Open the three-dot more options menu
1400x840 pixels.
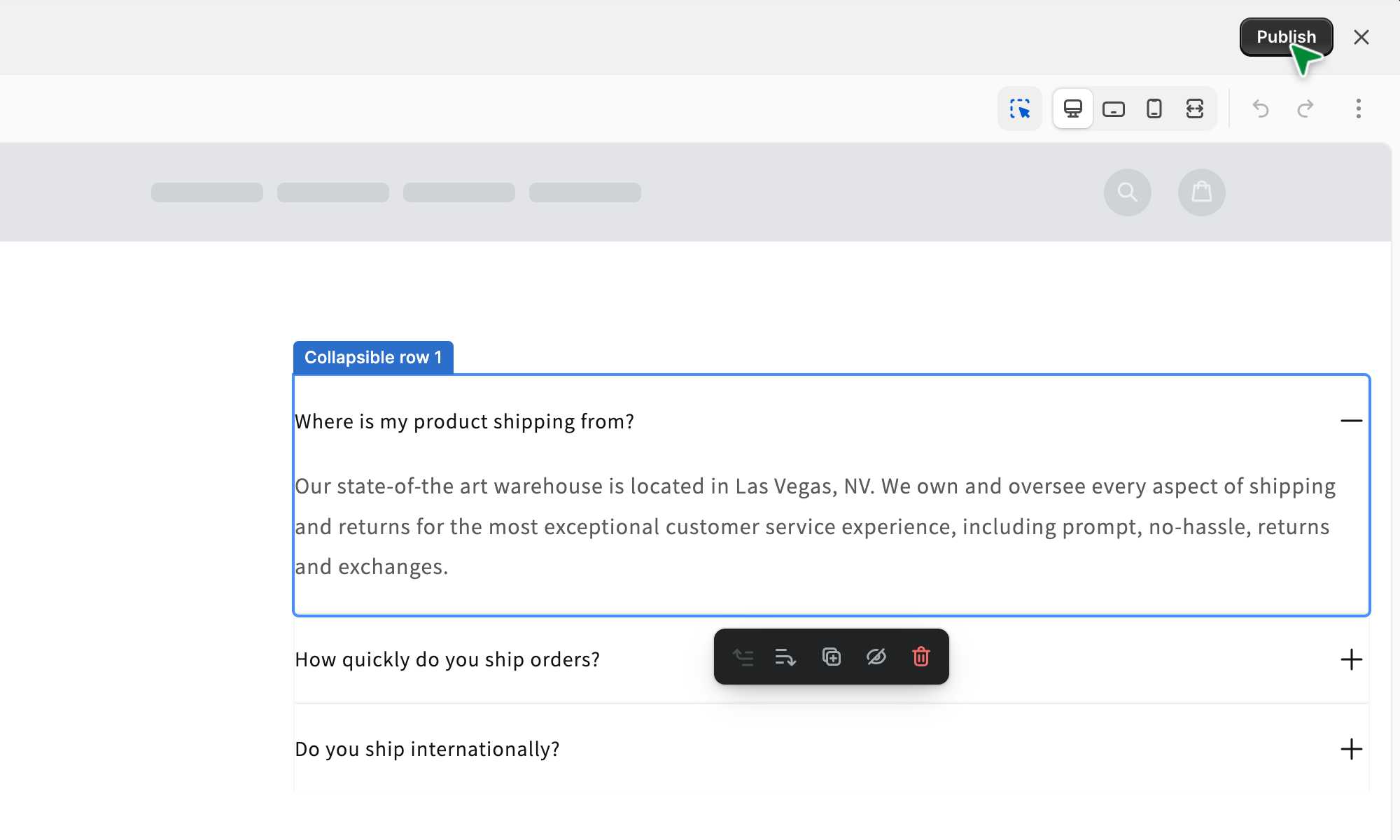coord(1358,108)
